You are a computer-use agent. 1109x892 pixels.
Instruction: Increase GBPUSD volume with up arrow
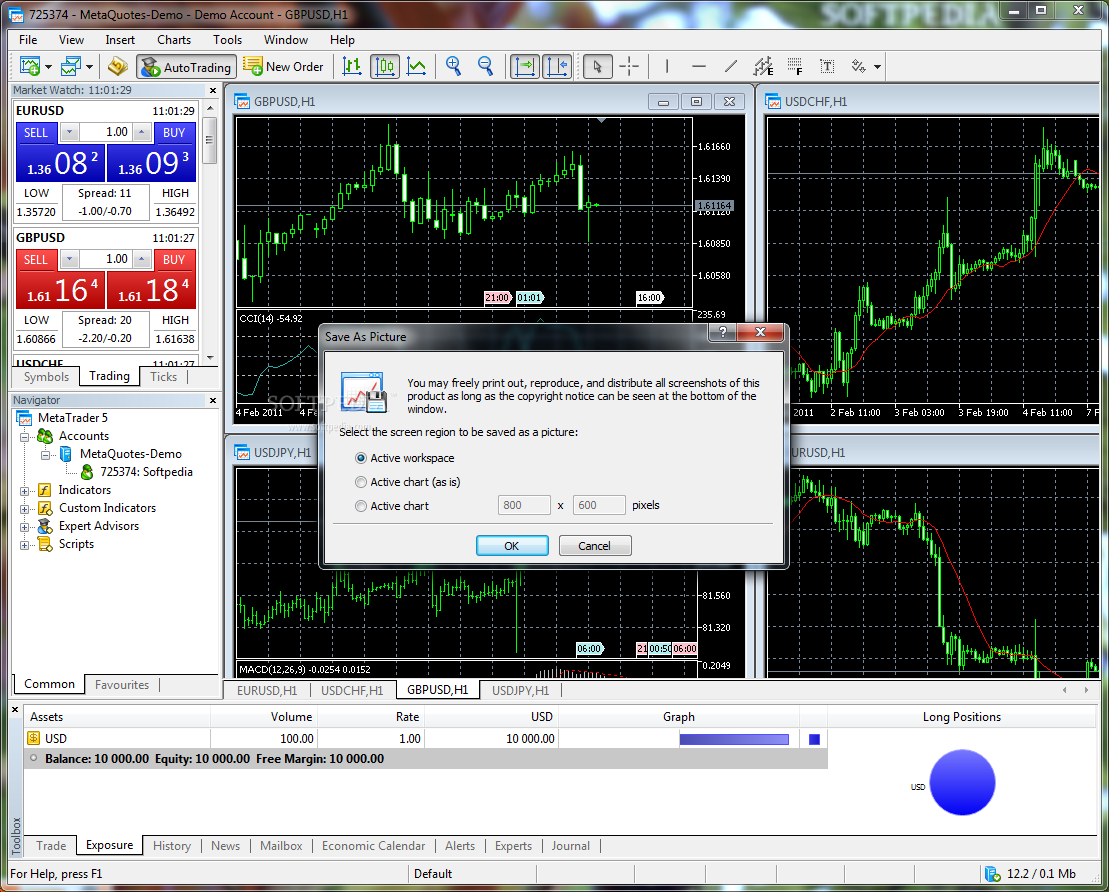click(x=142, y=259)
